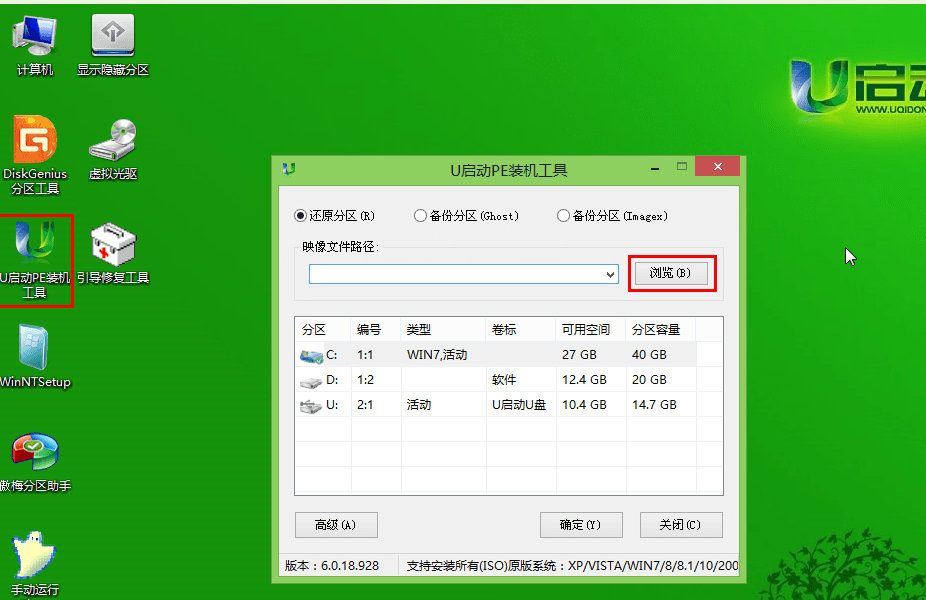Open the 手动运行 ghost icon
926x600 pixels.
click(x=34, y=556)
